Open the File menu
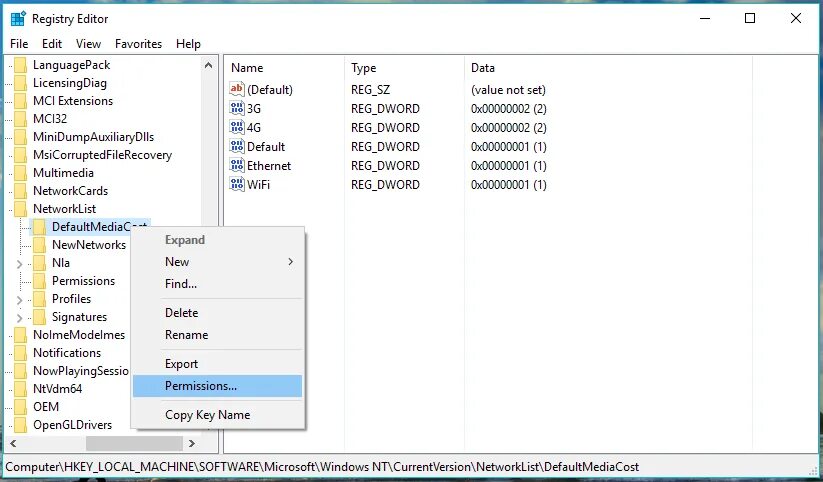 19,44
